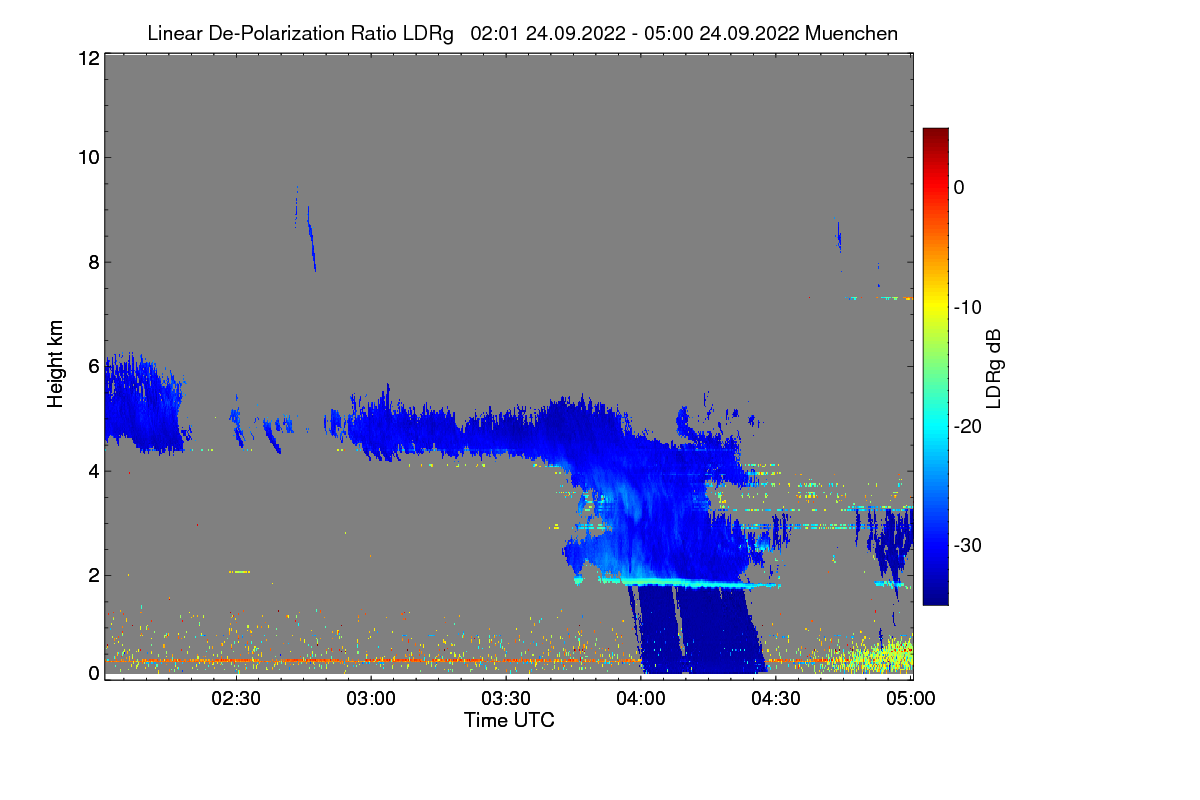The height and width of the screenshot is (800, 1200).
Task: Click the colorbar value '-30'
Action: (967, 546)
